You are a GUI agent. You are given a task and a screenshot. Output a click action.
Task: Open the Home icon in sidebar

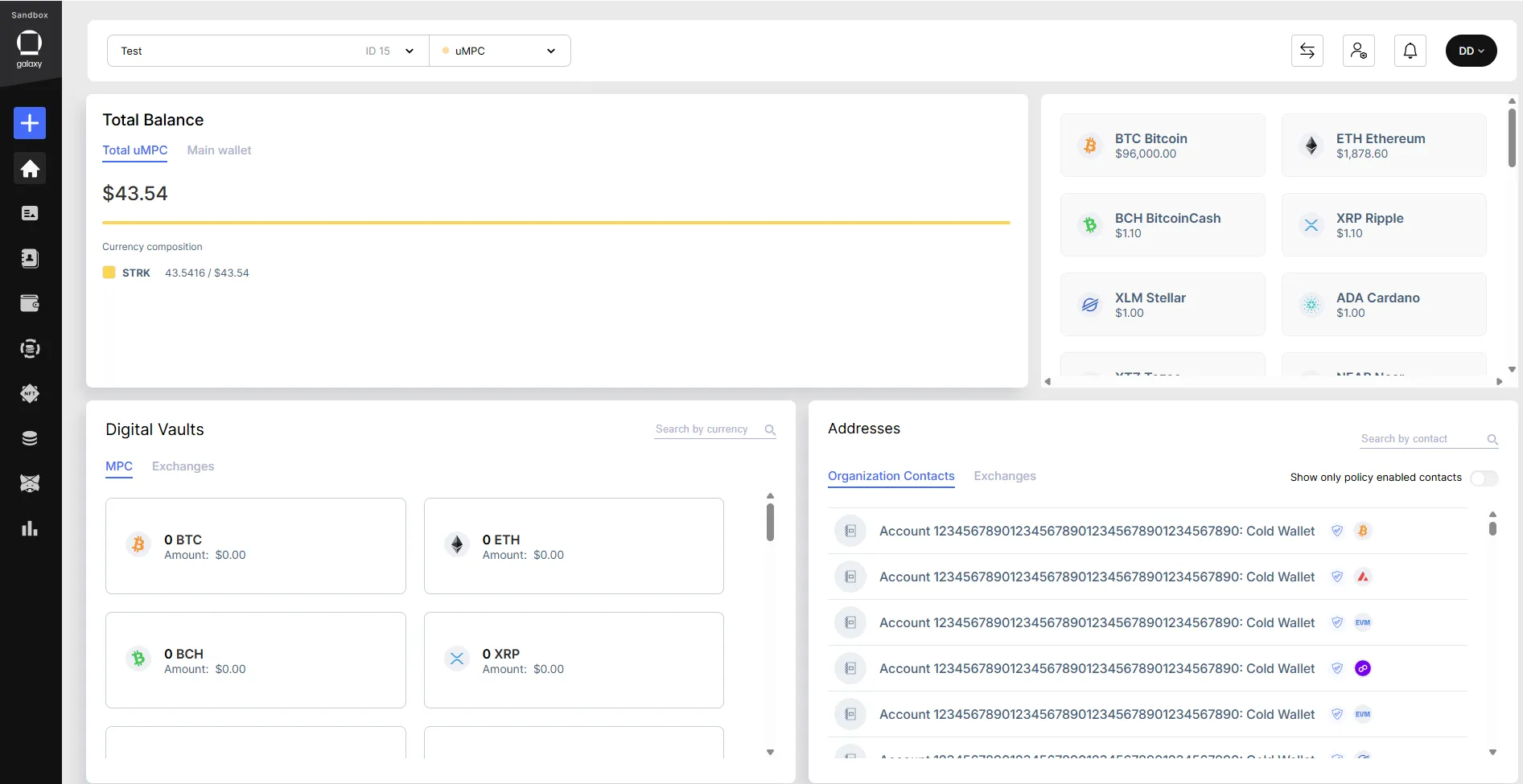click(x=30, y=168)
